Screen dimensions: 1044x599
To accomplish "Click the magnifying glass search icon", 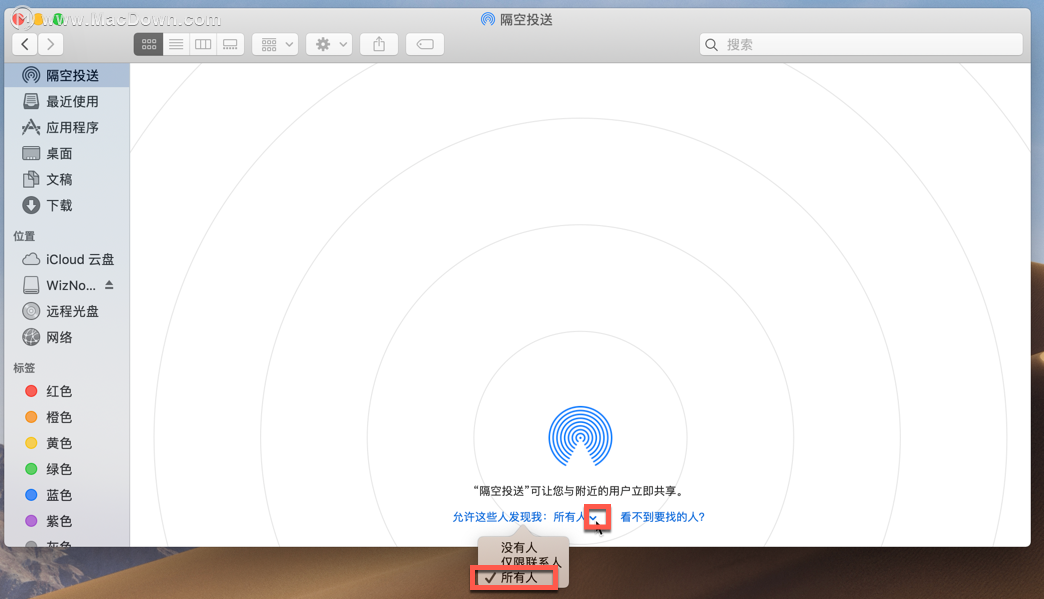I will 711,45.
